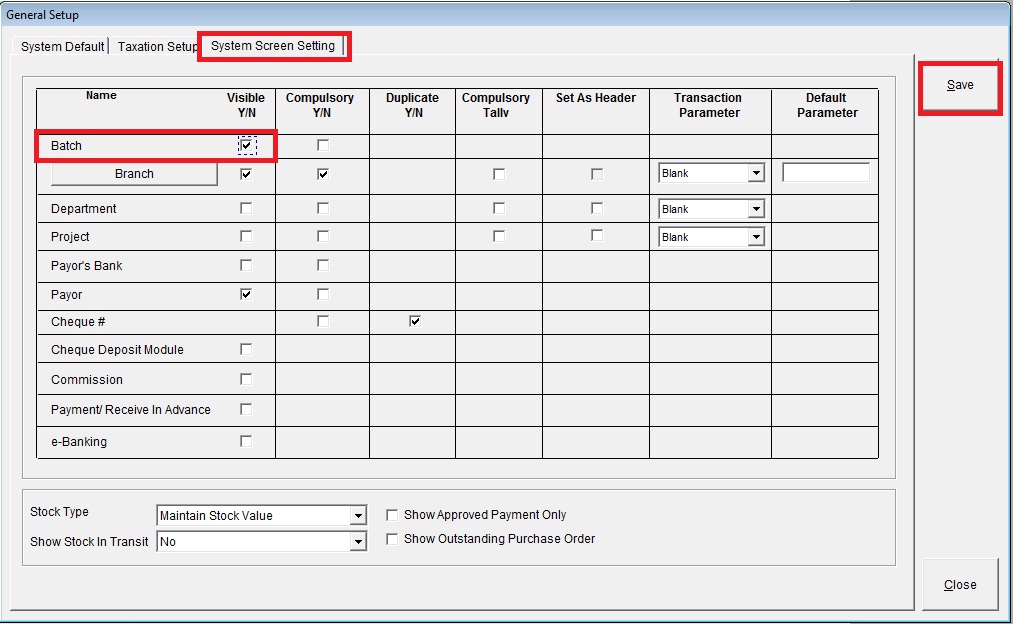Open the Stock Type dropdown
Image resolution: width=1013 pixels, height=624 pixels.
358,516
